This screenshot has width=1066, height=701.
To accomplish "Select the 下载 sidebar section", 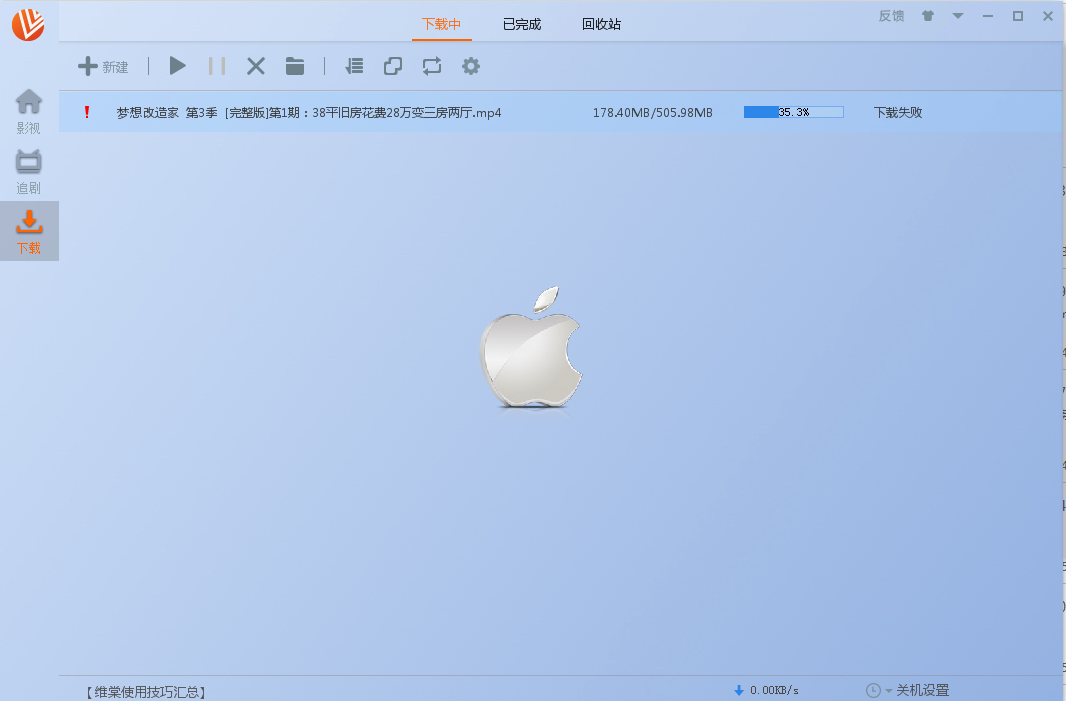I will click(29, 231).
